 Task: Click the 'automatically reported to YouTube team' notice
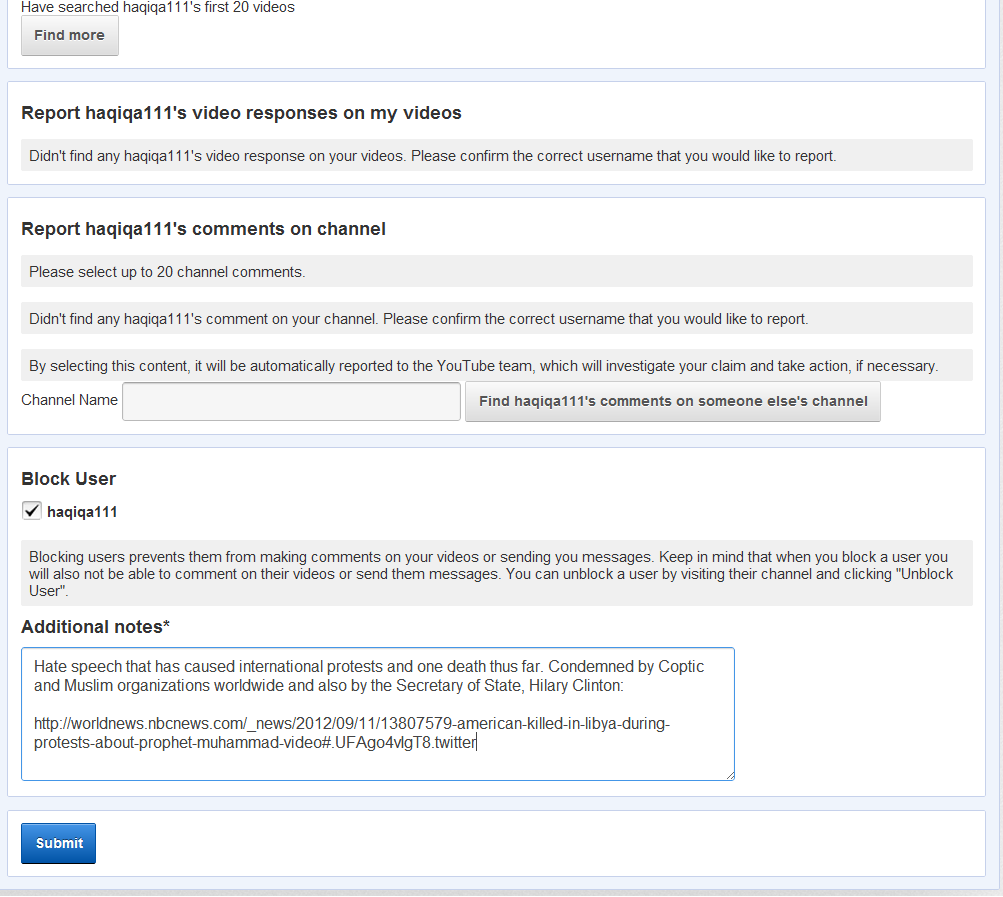coord(483,366)
